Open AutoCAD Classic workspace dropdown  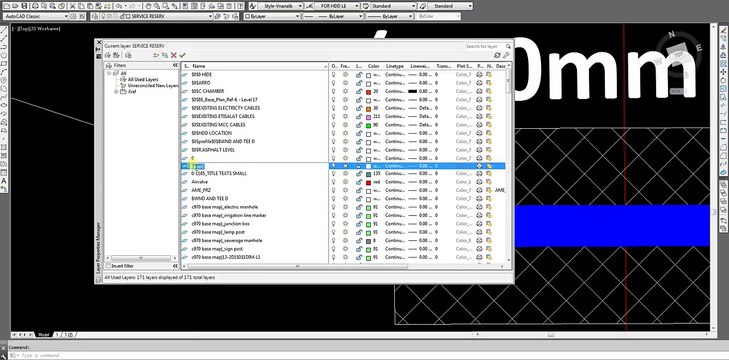coord(66,16)
